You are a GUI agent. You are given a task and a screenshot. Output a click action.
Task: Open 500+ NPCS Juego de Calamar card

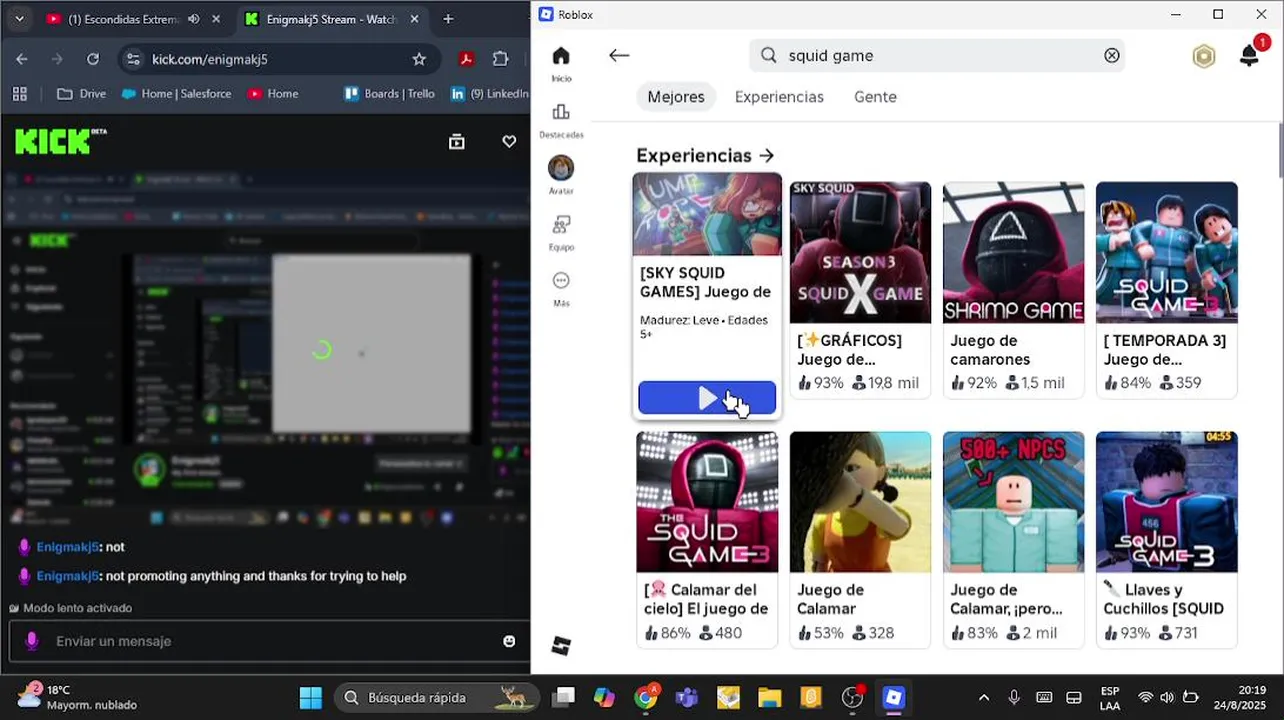(1013, 540)
